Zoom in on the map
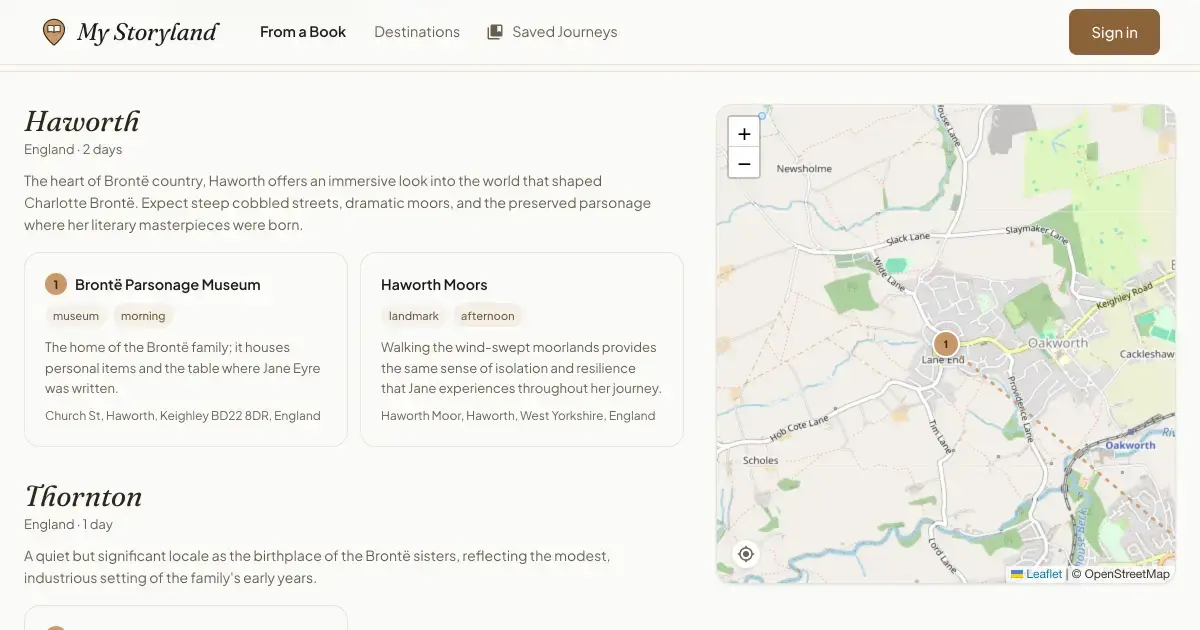The image size is (1200, 630). 744,134
